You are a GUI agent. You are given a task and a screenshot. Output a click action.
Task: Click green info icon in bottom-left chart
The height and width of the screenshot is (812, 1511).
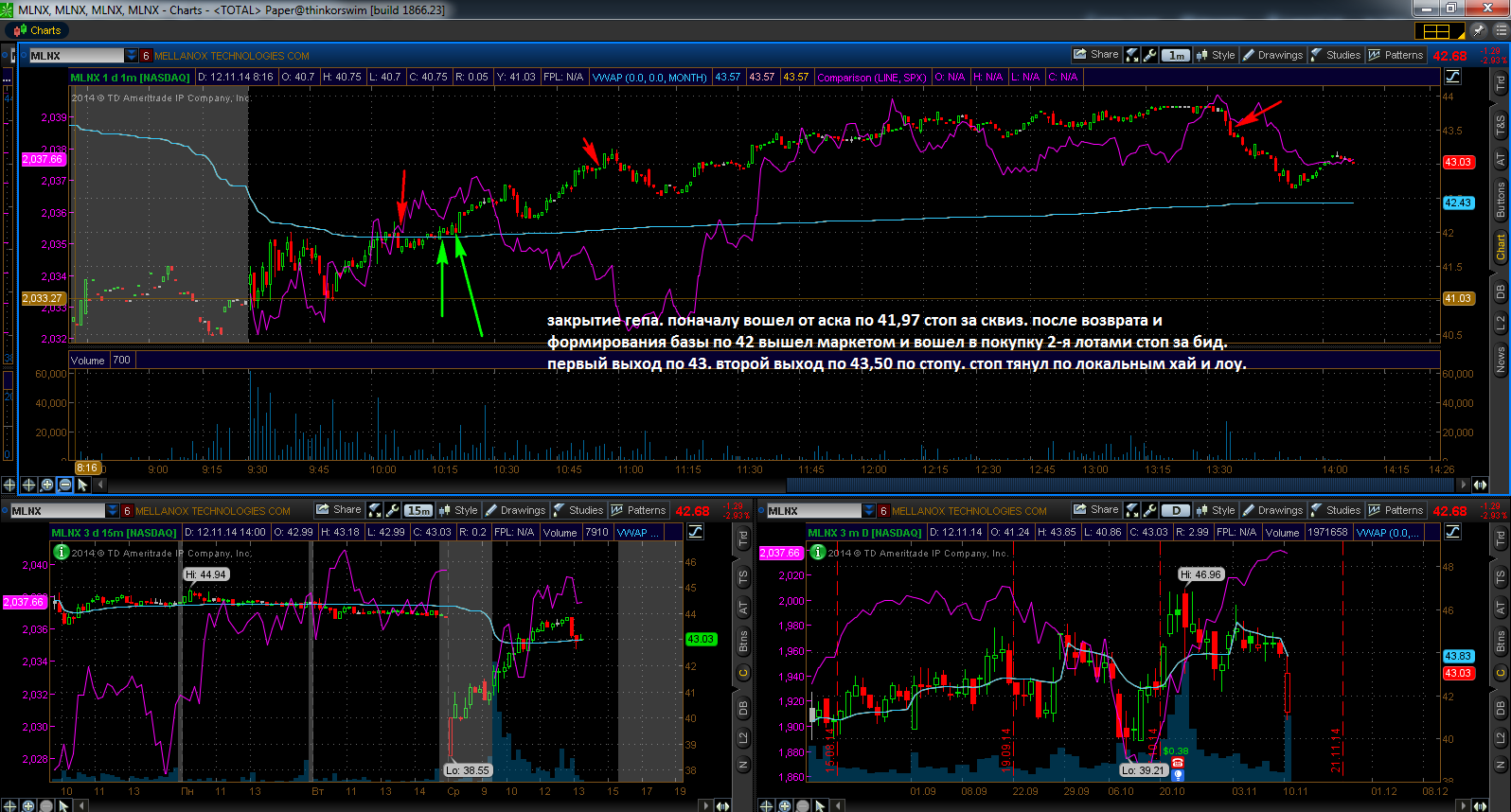click(61, 552)
